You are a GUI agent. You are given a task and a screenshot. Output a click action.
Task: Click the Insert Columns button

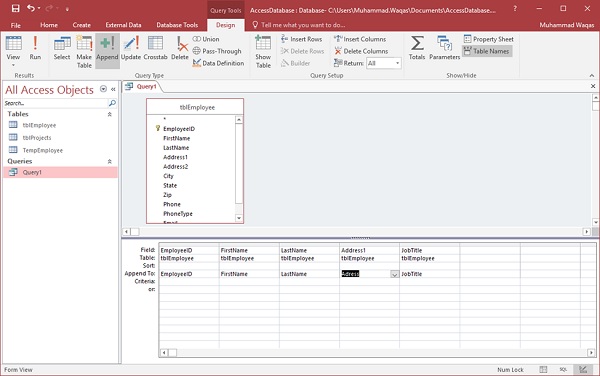tap(360, 39)
